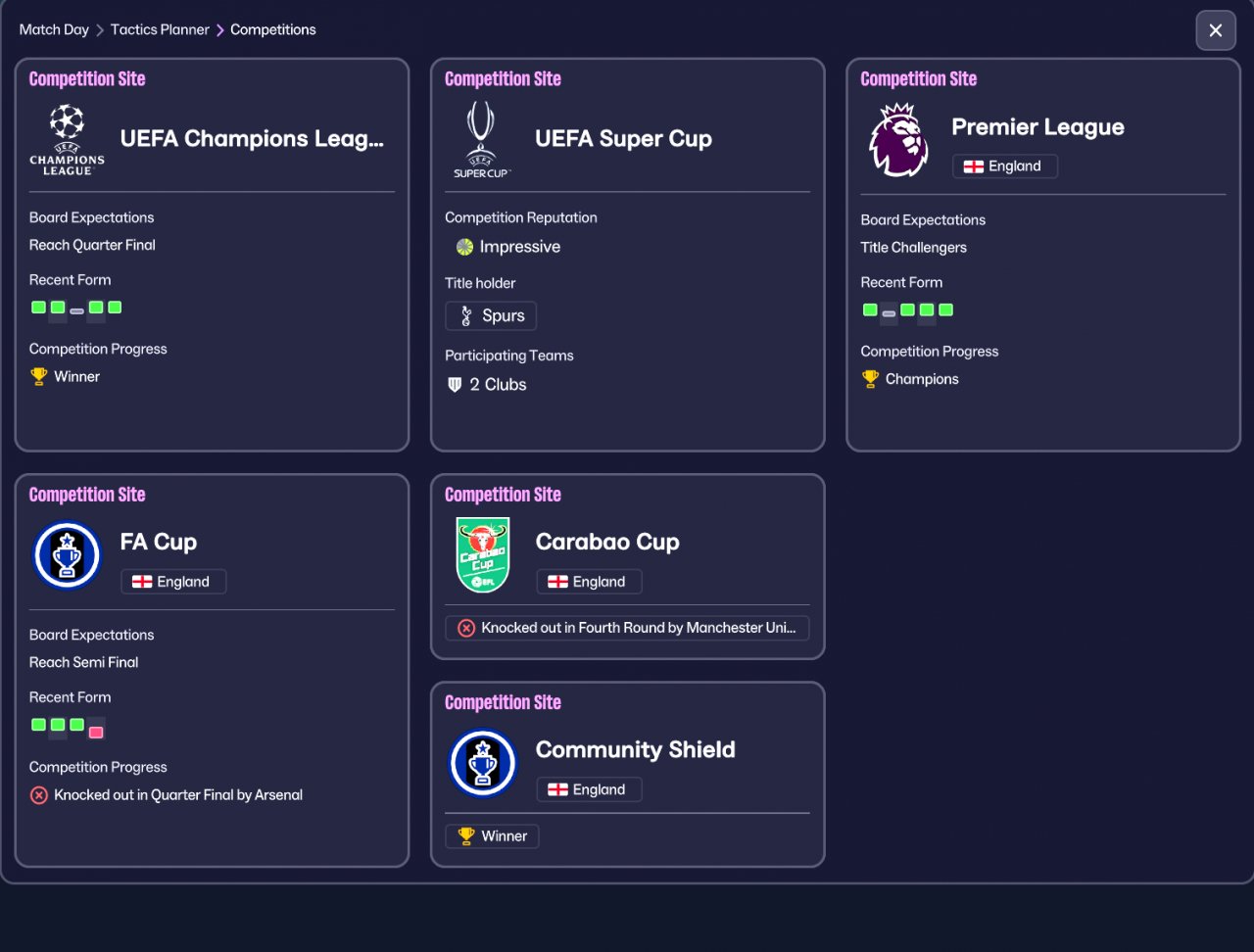The width and height of the screenshot is (1254, 952).
Task: Click the Community Shield Winner trophy icon
Action: (466, 836)
